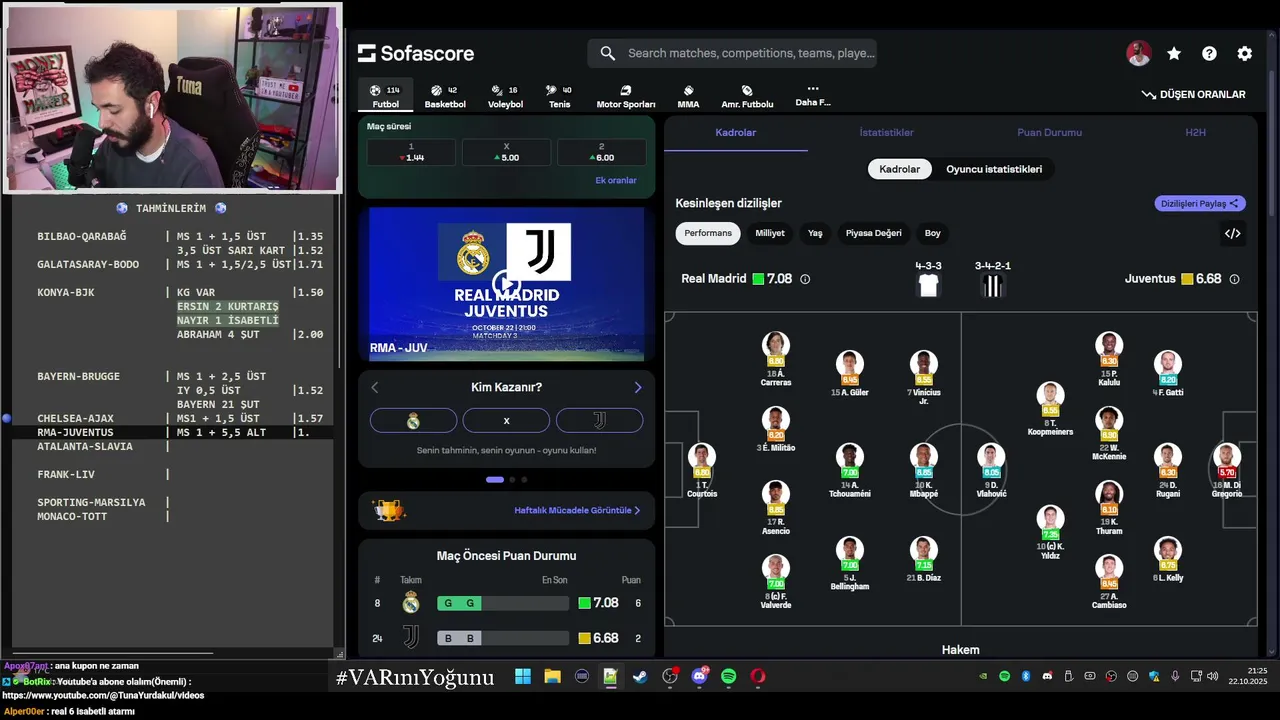
Task: Switch to Oyuncu istatistikleri view
Action: (994, 169)
